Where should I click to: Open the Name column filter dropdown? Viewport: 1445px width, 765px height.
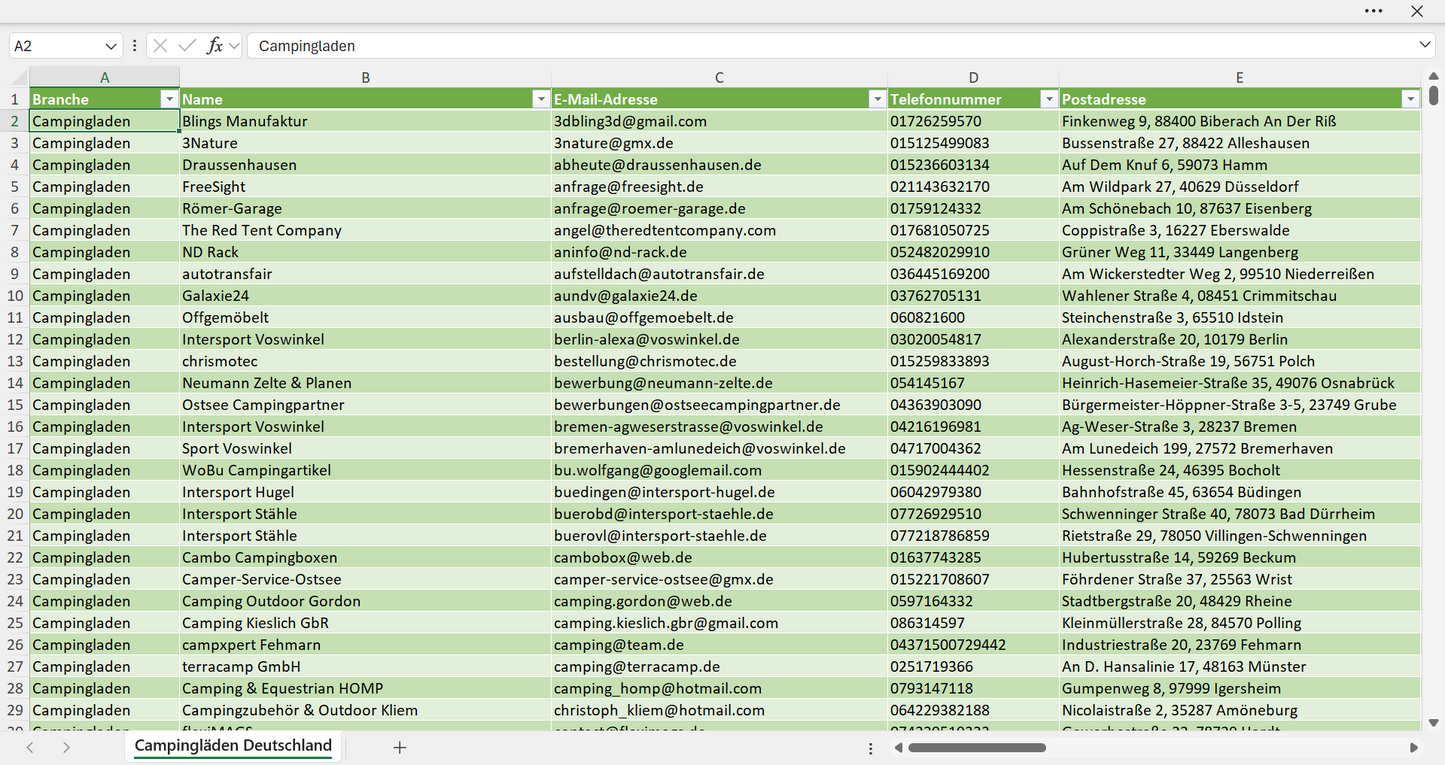(541, 99)
